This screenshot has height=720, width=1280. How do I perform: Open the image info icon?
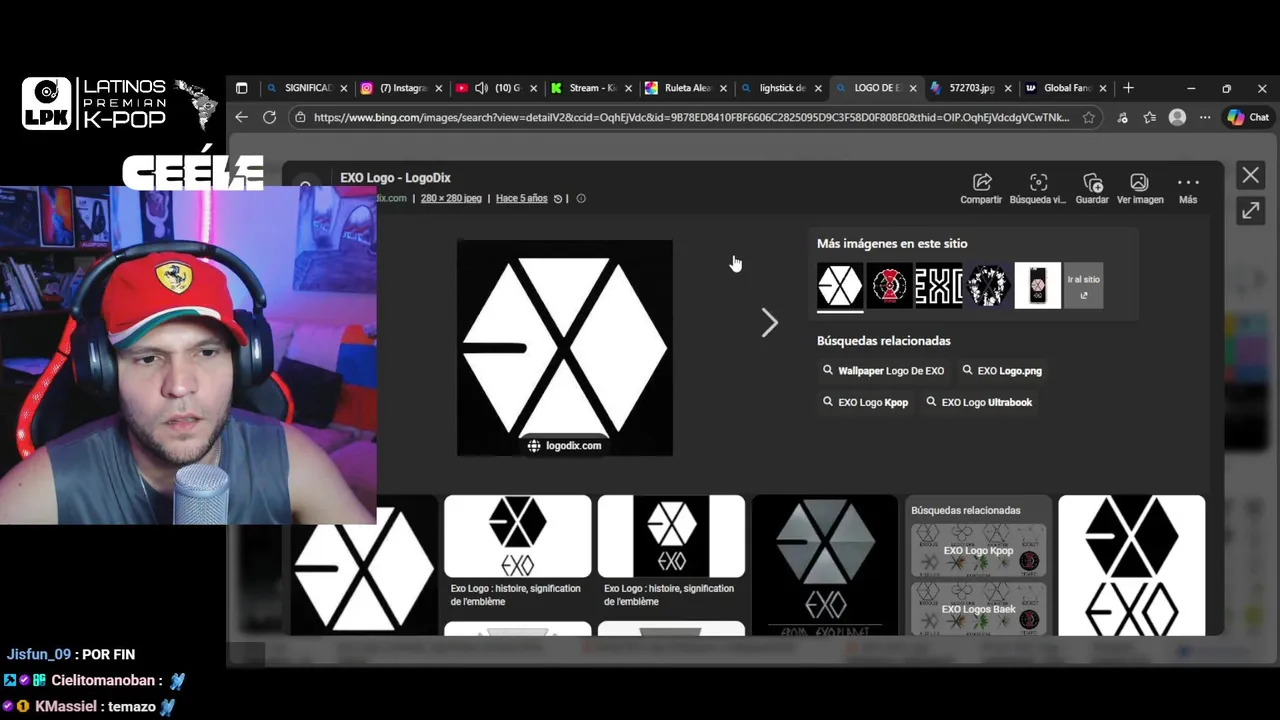coord(581,198)
